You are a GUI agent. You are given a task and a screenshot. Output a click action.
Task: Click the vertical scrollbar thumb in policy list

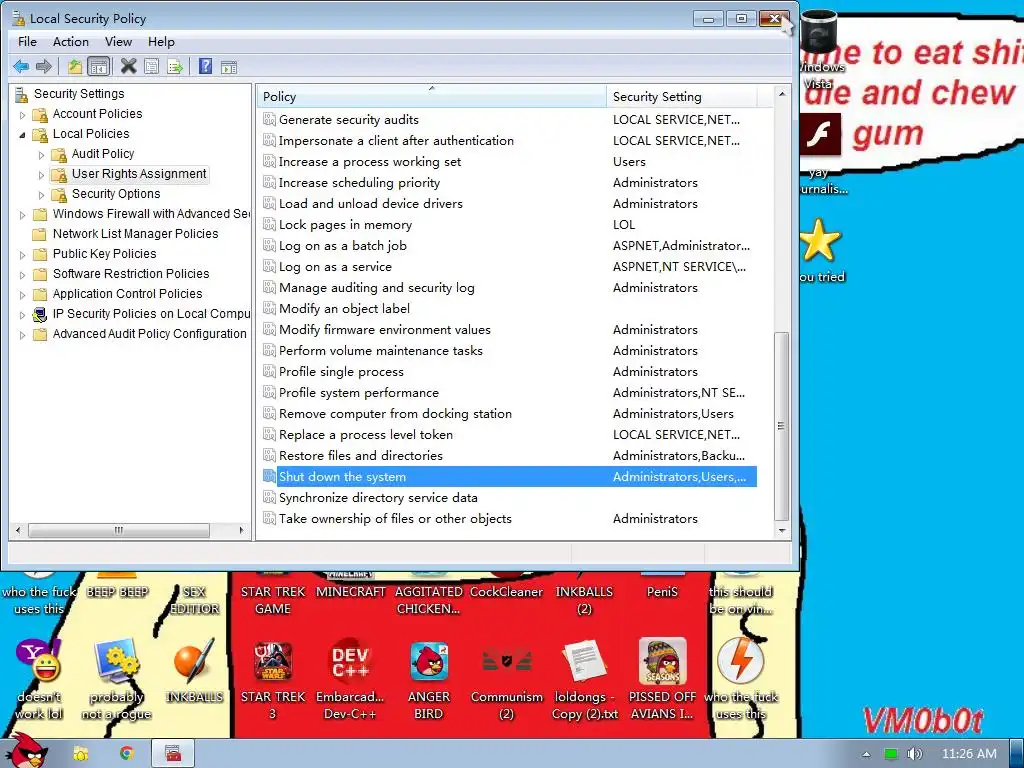tap(781, 426)
